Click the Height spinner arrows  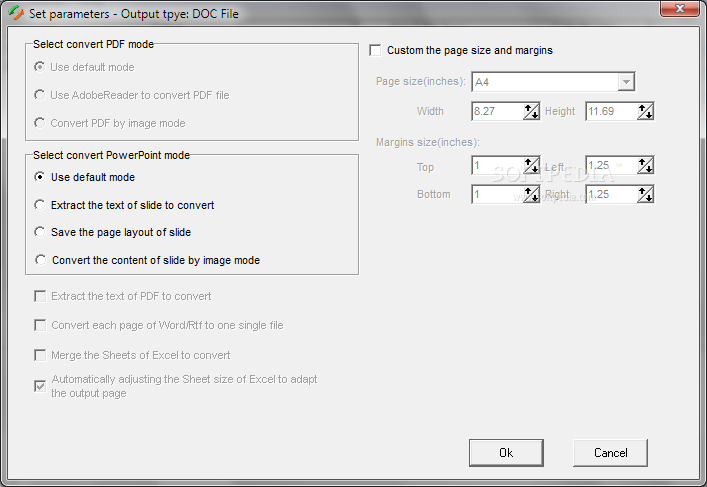(x=646, y=111)
